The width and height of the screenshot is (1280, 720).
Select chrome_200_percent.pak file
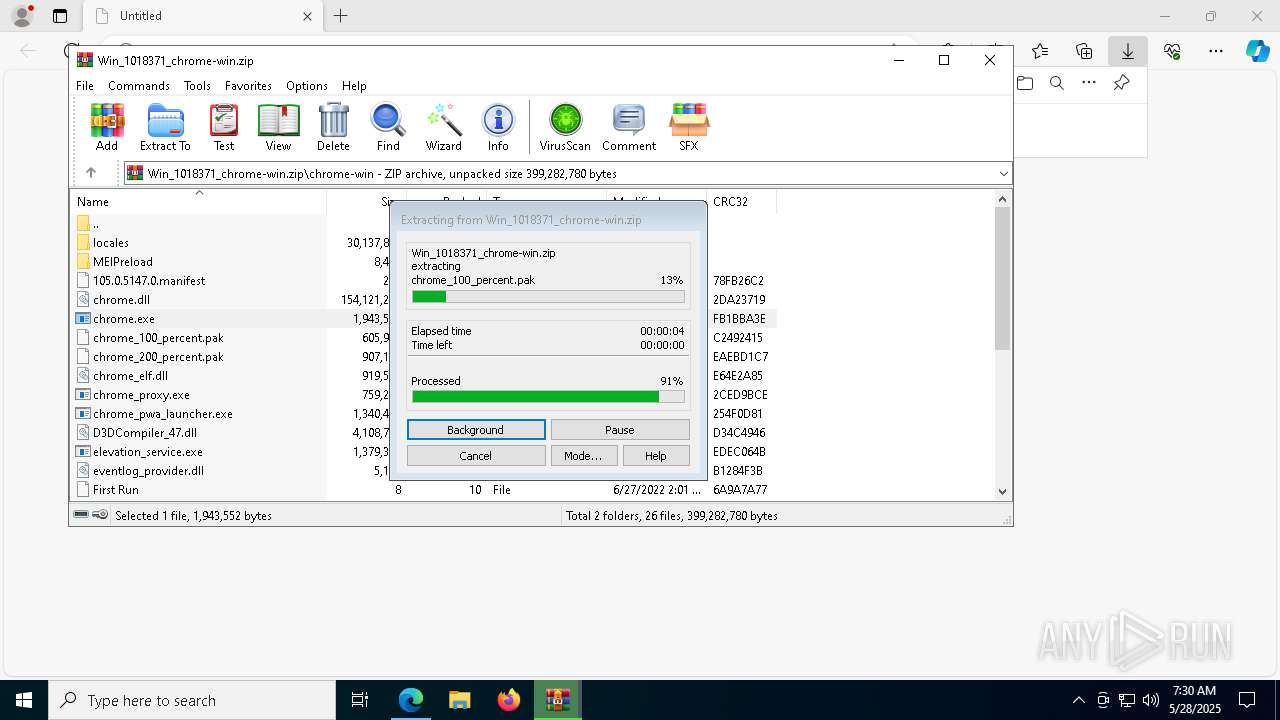[x=158, y=357]
